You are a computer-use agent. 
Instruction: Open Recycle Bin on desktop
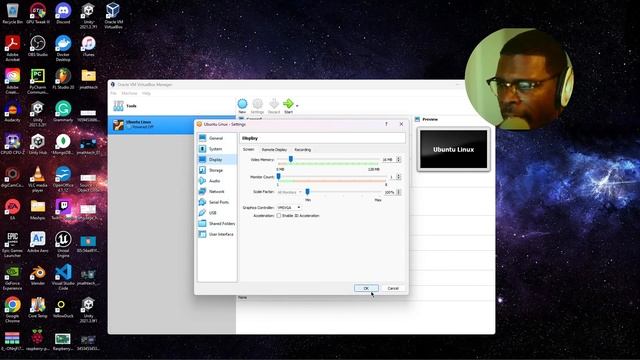click(x=12, y=13)
